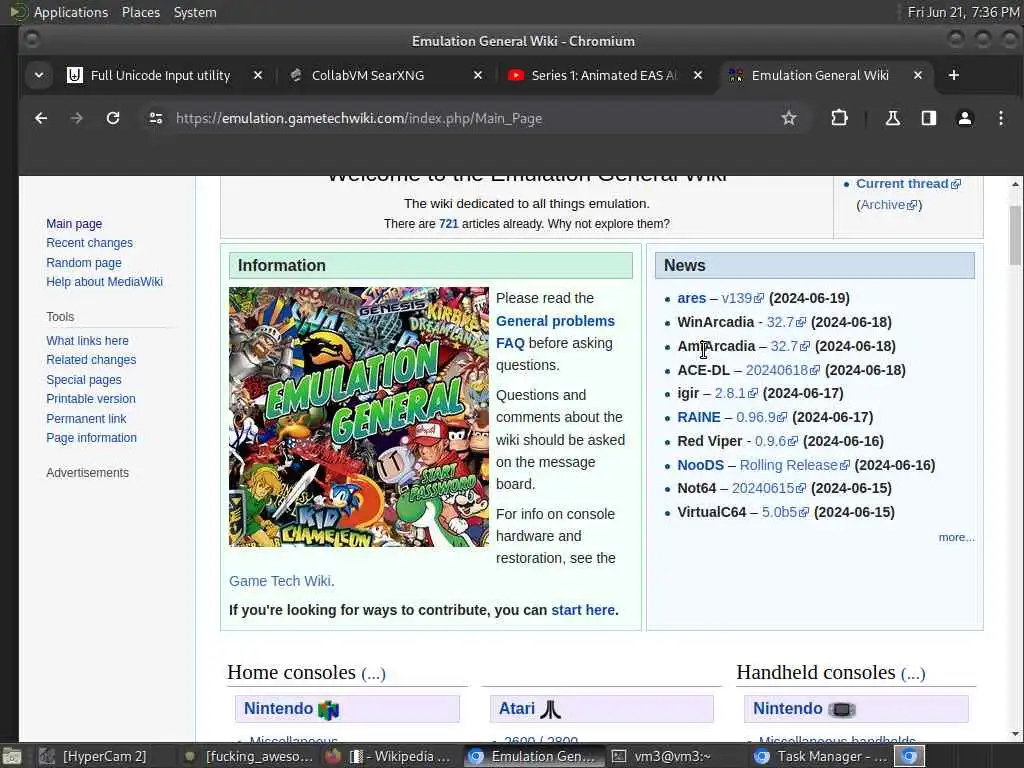Close the Emulation General Wiki tab
Image resolution: width=1024 pixels, height=768 pixels.
tap(918, 75)
